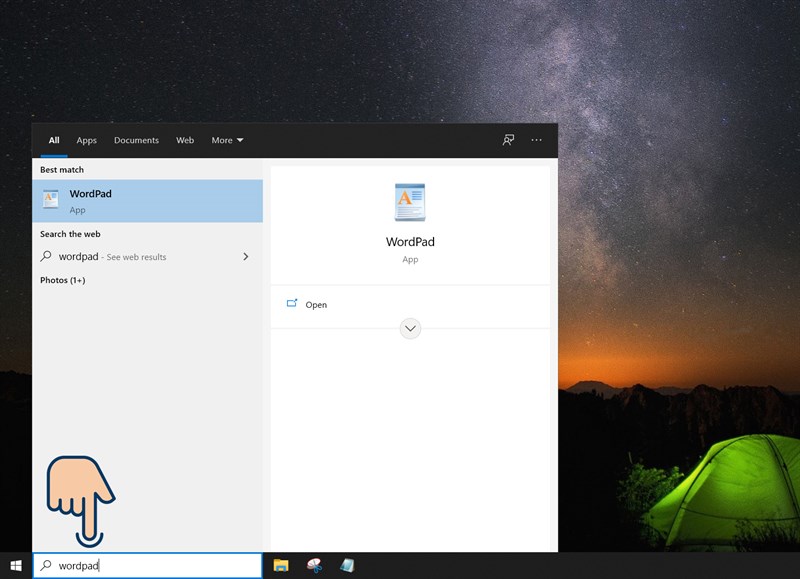Click the magnifier beside wordpad web result

coord(46,256)
